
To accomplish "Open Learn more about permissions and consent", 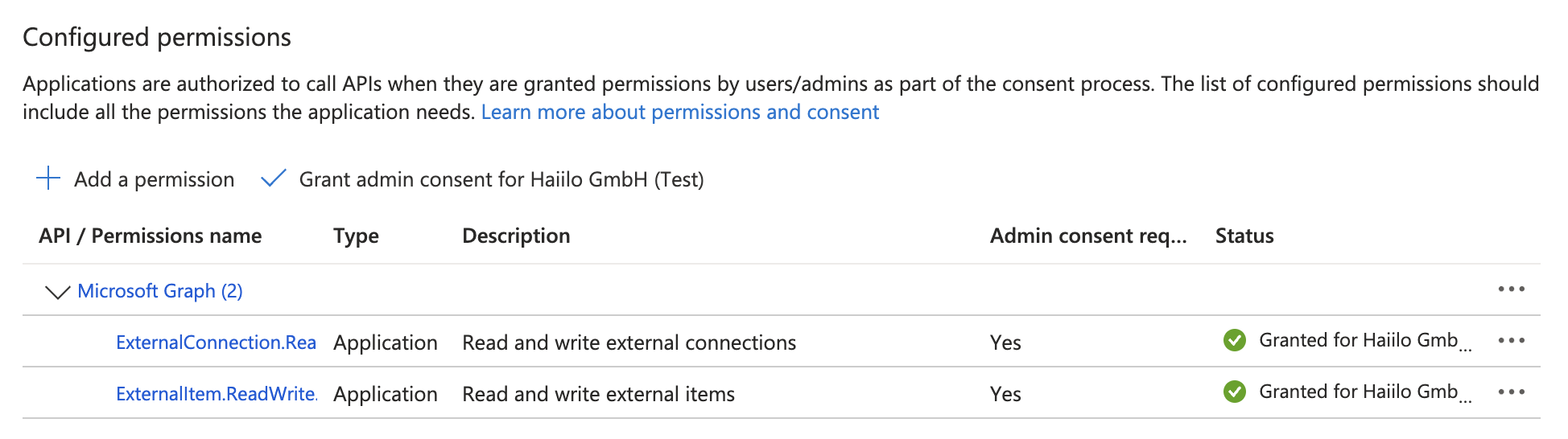I will pos(679,112).
